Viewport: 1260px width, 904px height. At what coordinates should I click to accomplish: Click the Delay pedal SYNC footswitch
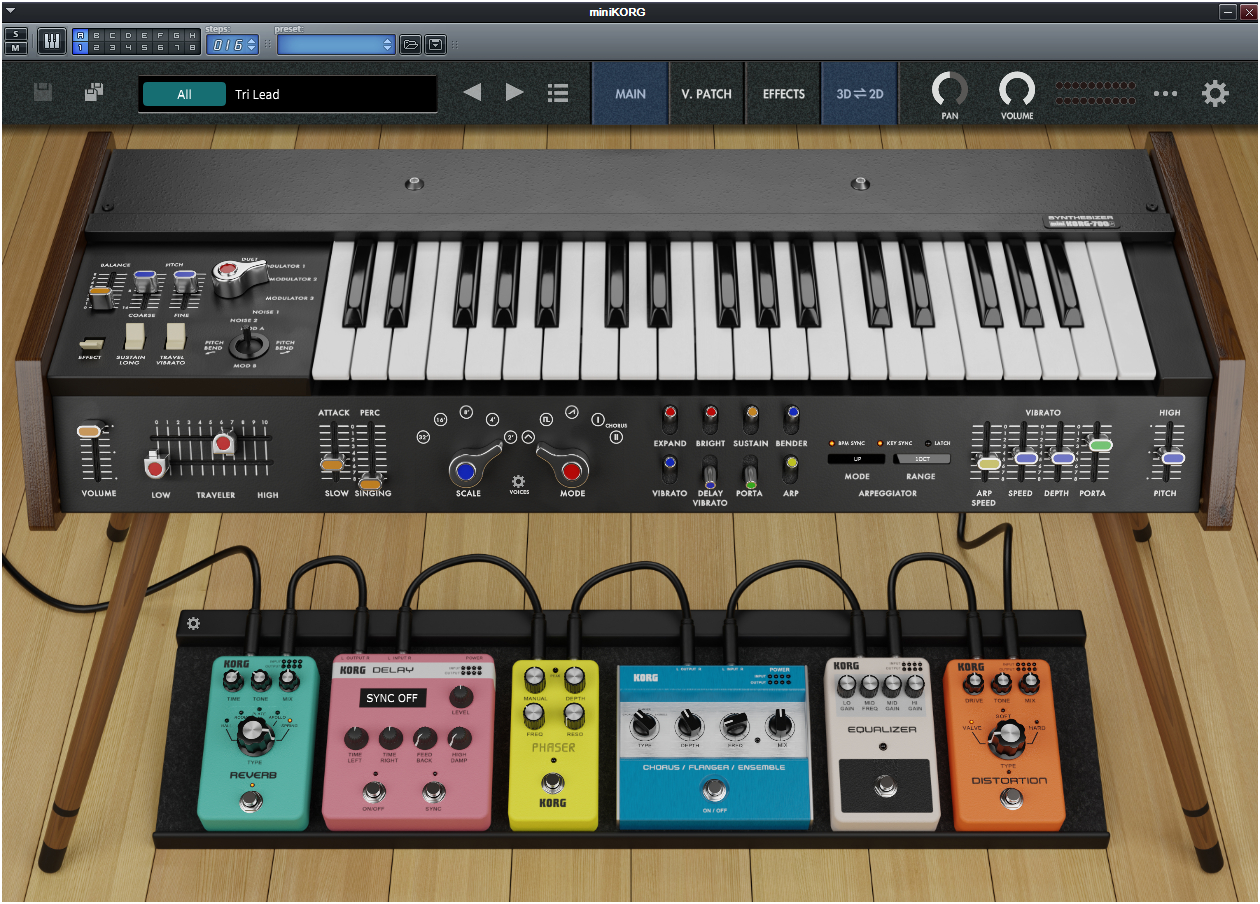tap(433, 793)
